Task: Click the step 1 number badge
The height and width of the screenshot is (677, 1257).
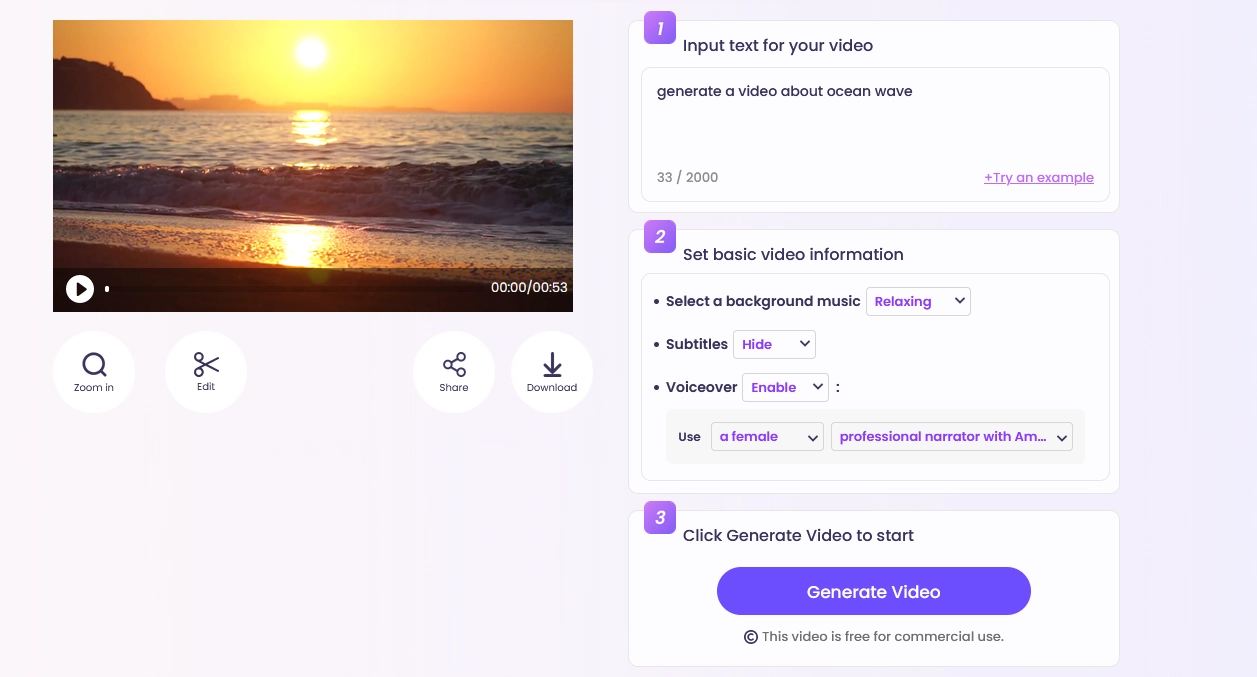Action: tap(660, 28)
